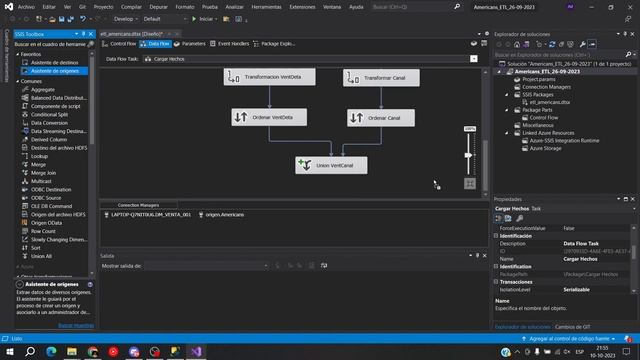Image resolution: width=640 pixels, height=360 pixels.
Task: Collapse the Linked Azure Resources folder
Action: [507, 133]
